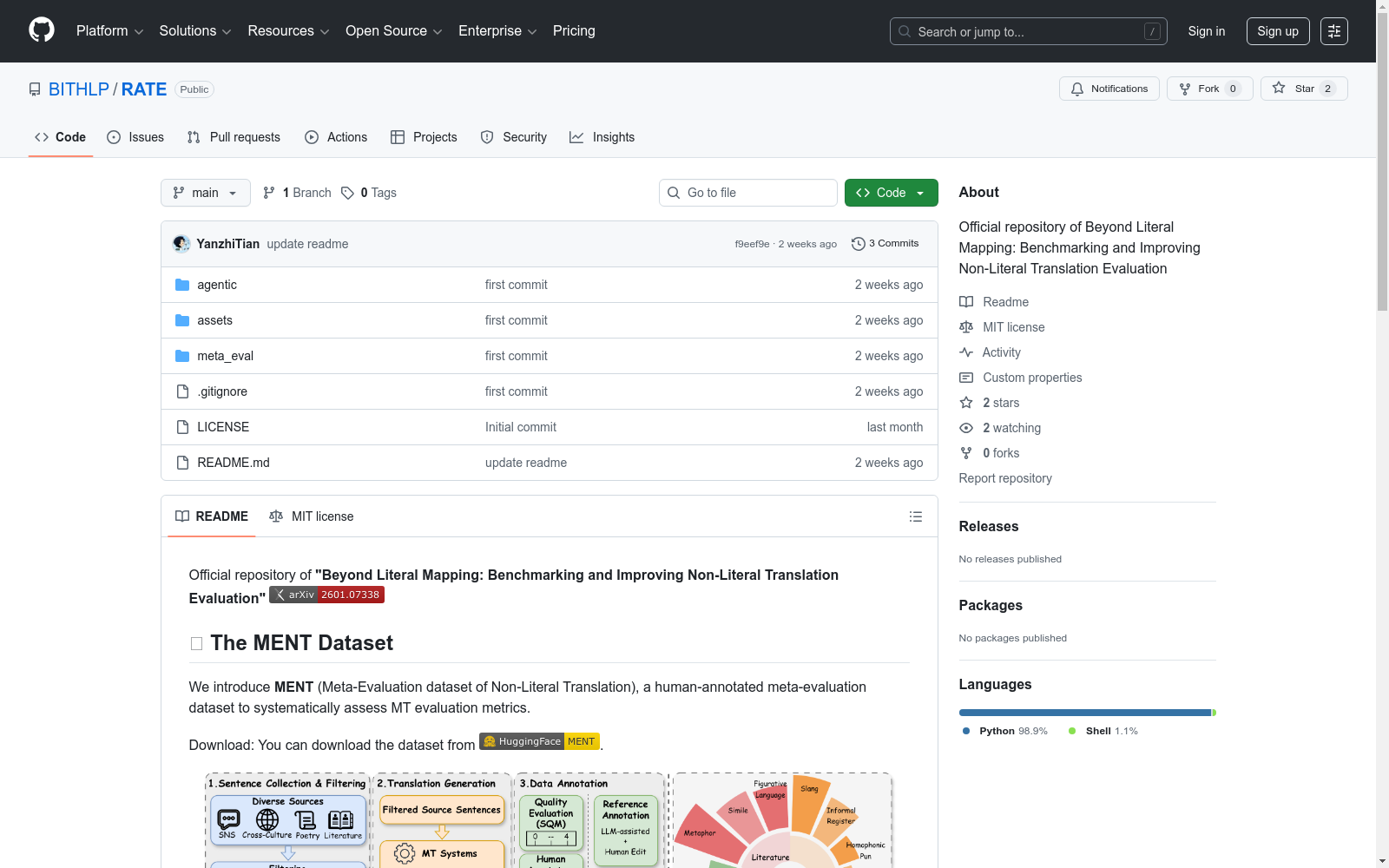Viewport: 1389px width, 868px height.
Task: Expand the Resources menu
Action: (288, 31)
